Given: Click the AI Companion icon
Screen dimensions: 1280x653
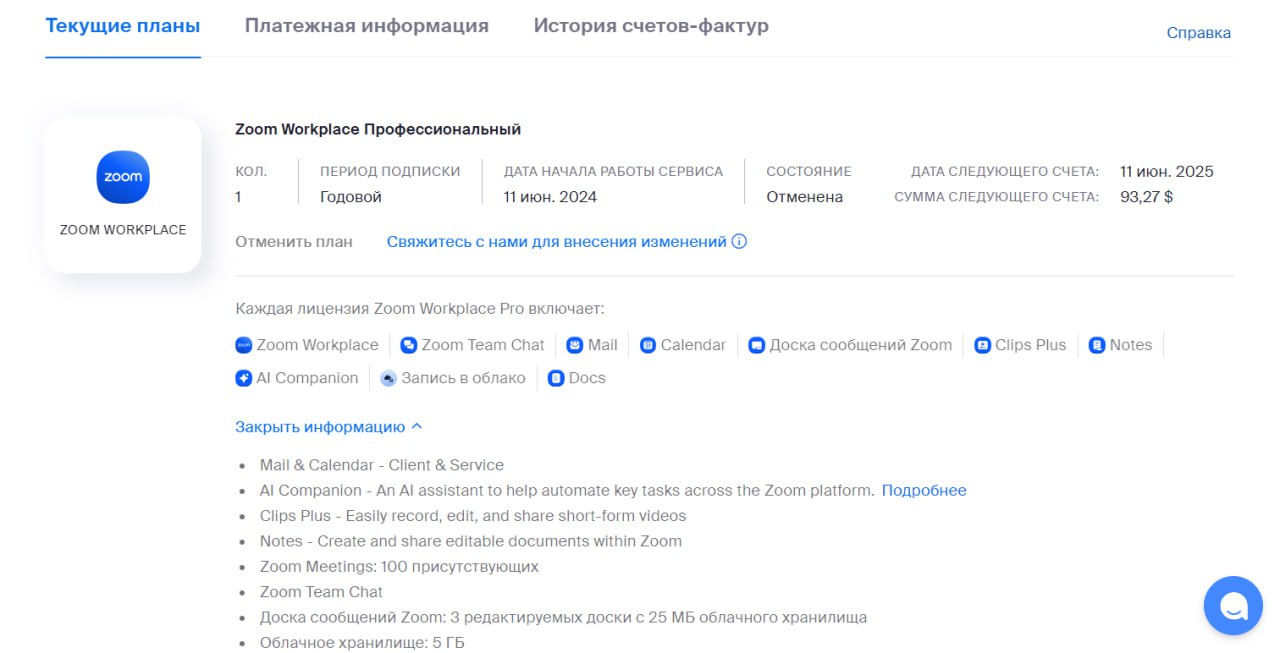Looking at the screenshot, I should (x=243, y=378).
